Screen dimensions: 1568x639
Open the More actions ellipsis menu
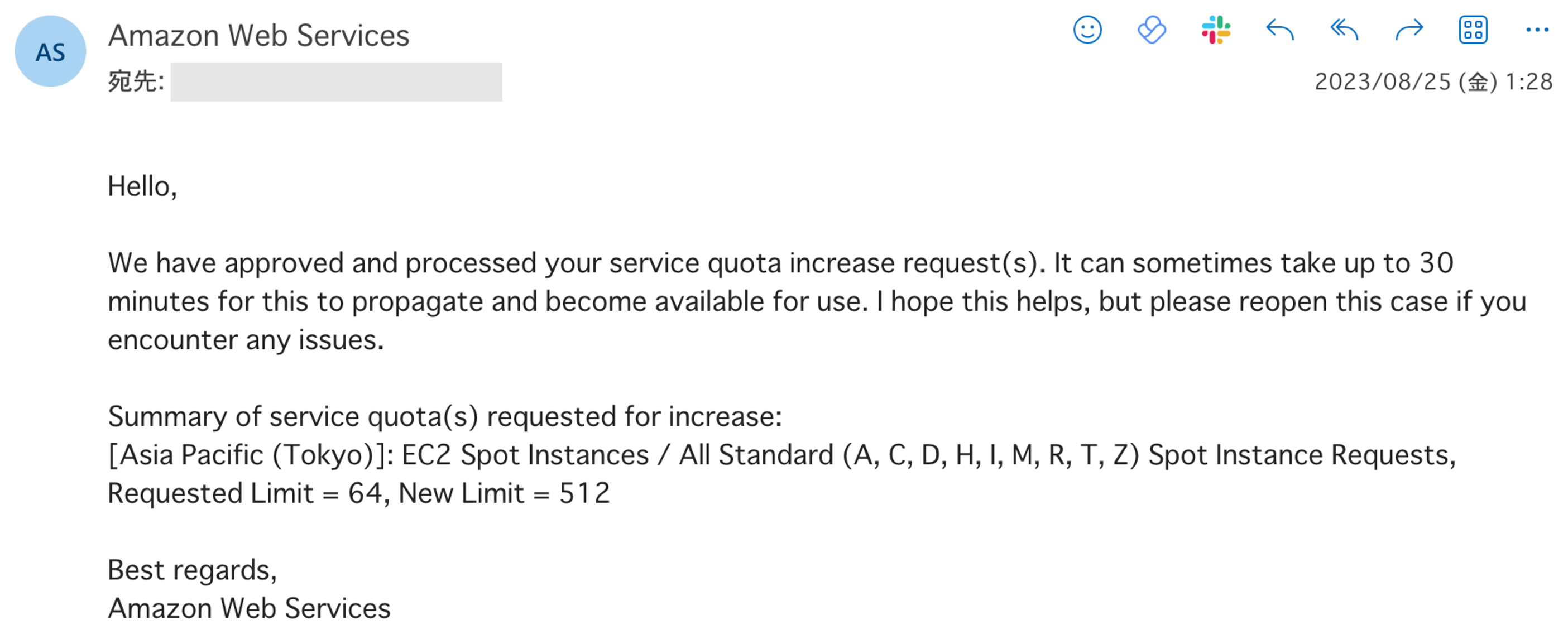click(x=1537, y=30)
